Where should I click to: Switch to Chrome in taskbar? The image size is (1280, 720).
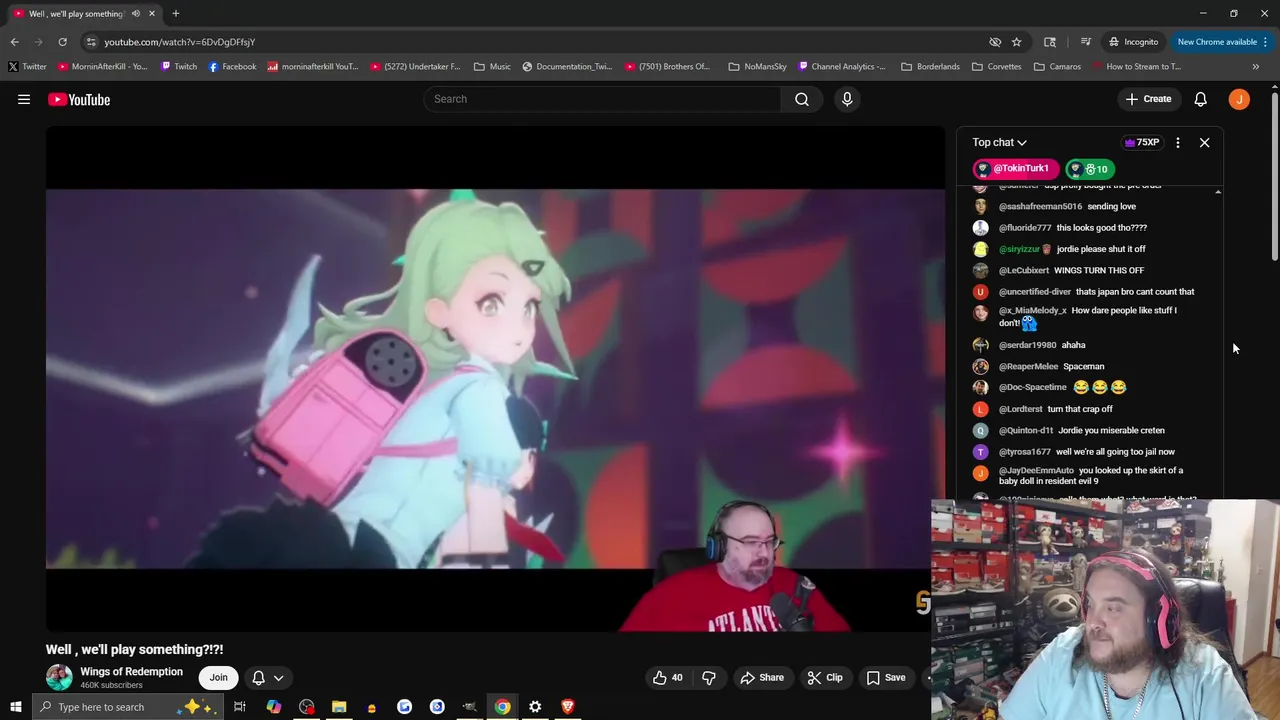(502, 707)
